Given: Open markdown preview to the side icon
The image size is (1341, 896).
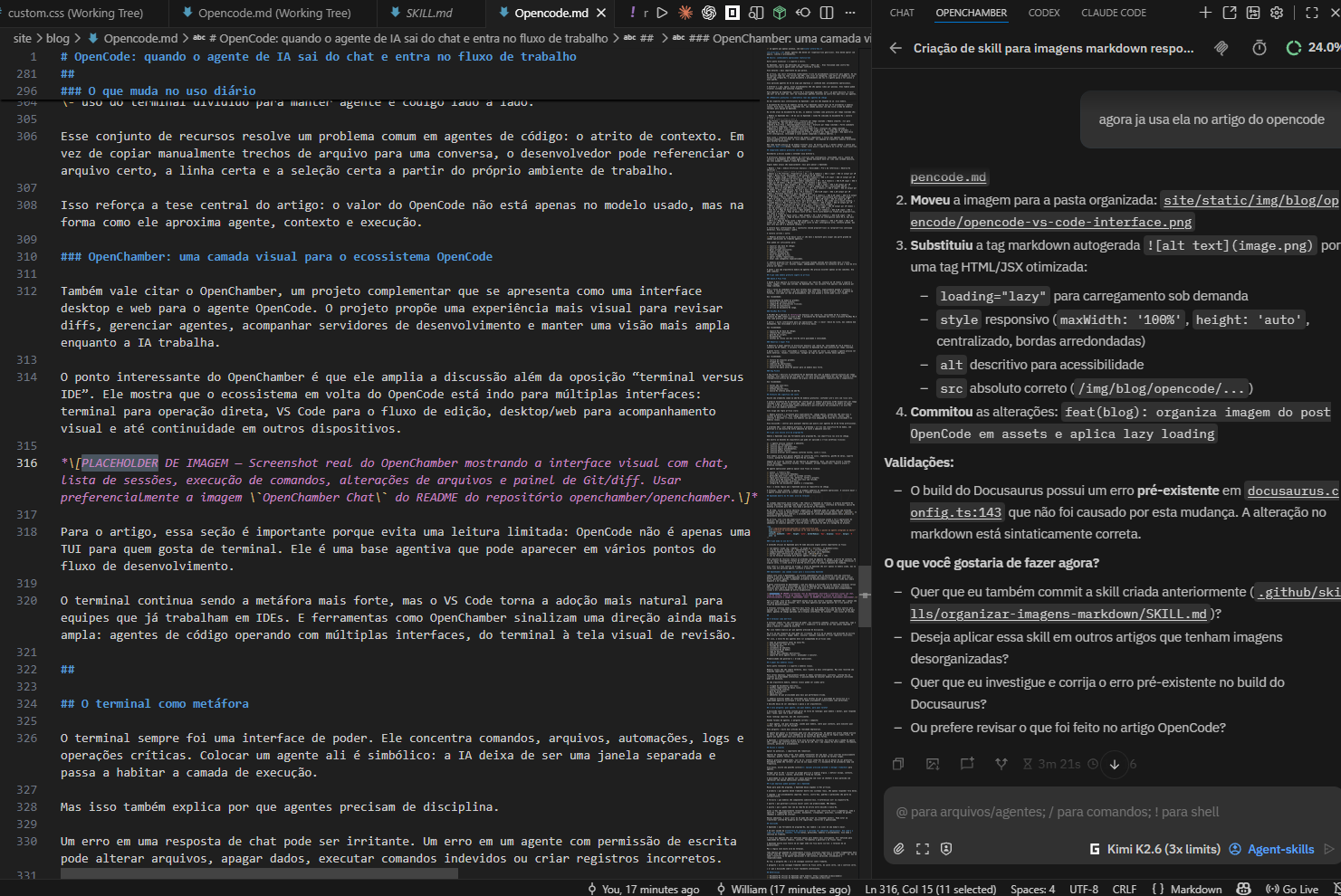Looking at the screenshot, I should click(756, 13).
